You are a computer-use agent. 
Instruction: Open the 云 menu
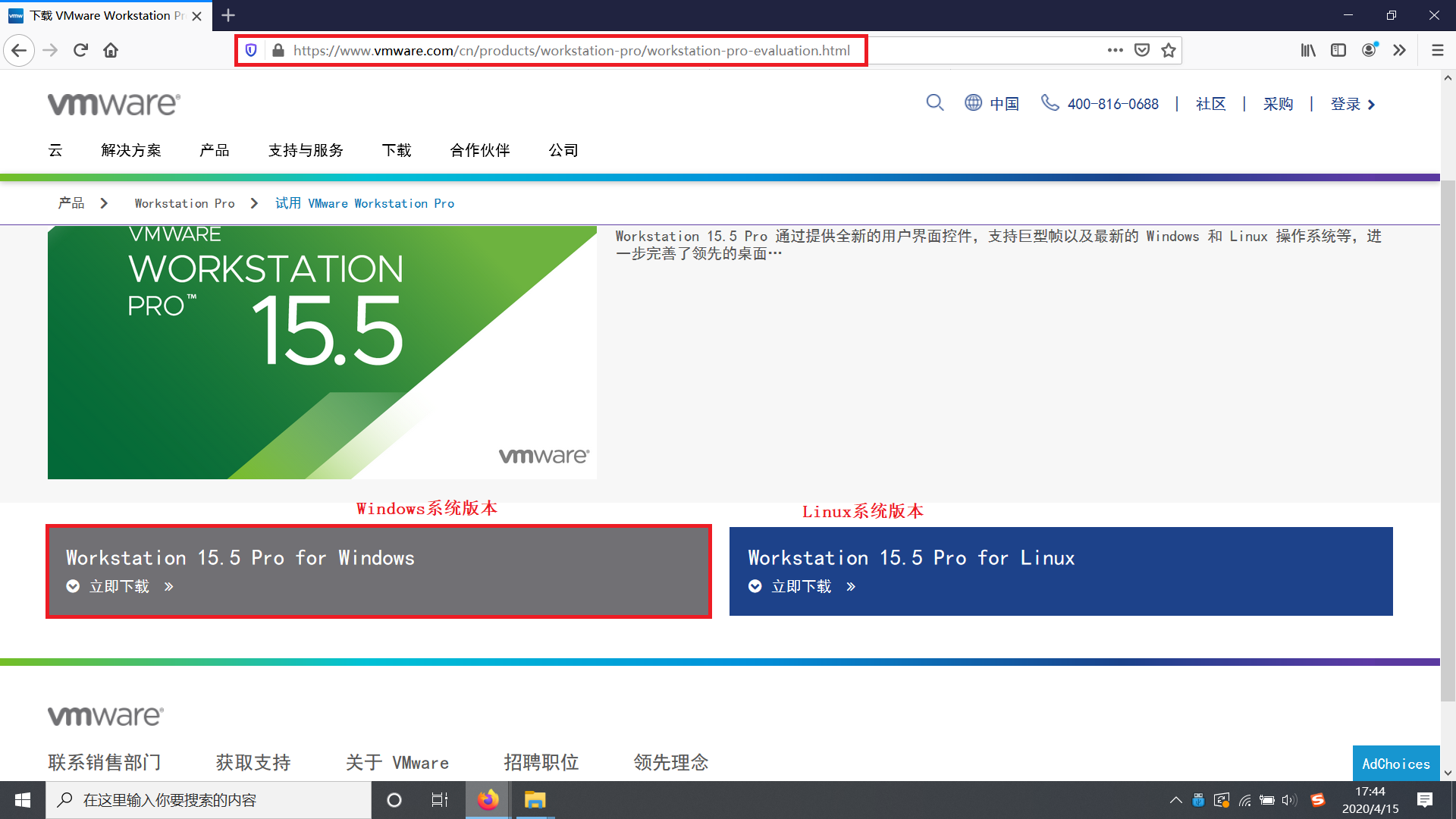(55, 150)
